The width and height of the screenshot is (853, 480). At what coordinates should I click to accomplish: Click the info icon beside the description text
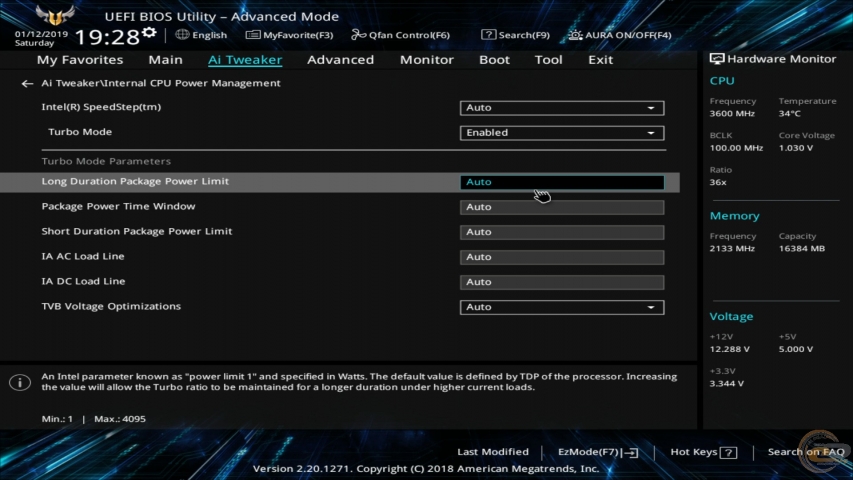tap(20, 383)
